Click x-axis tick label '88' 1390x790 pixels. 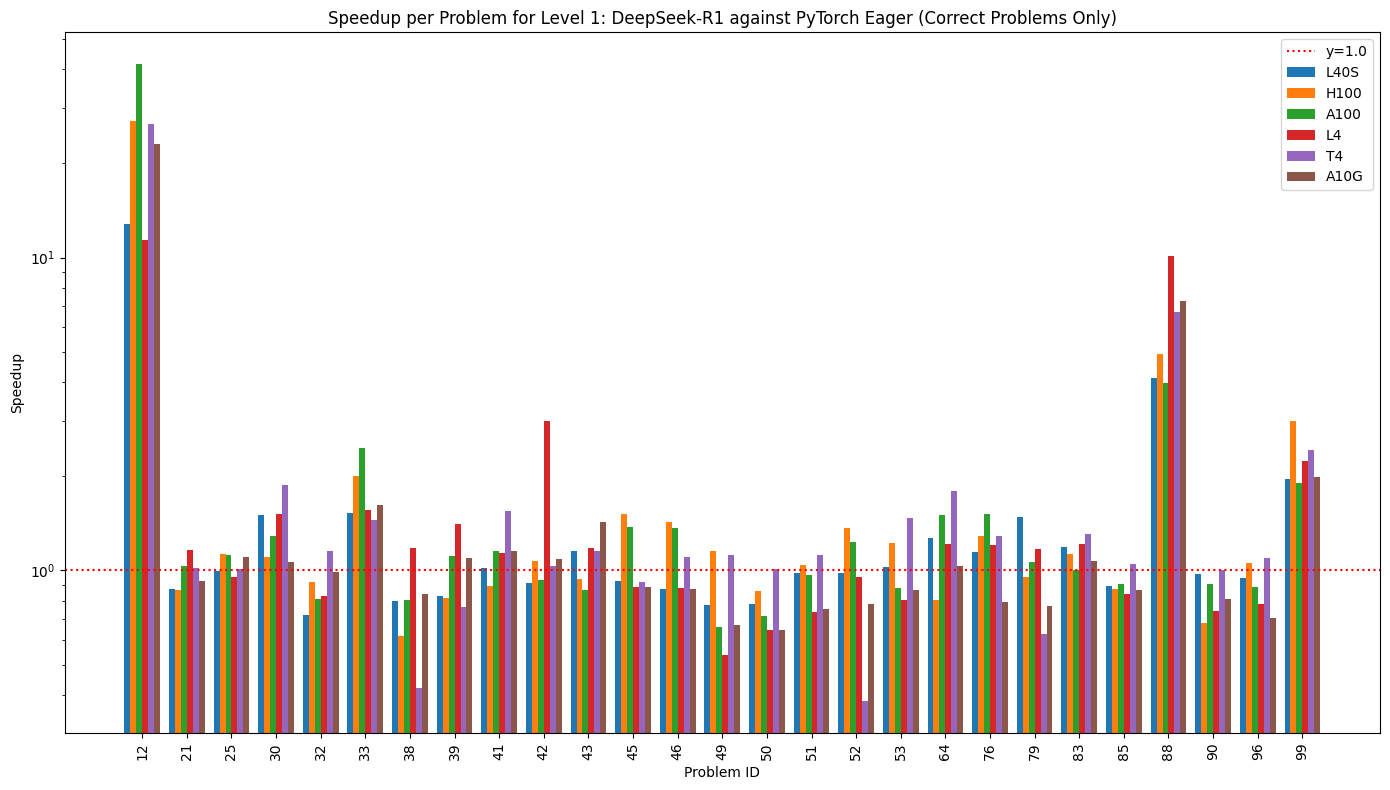tap(1169, 751)
